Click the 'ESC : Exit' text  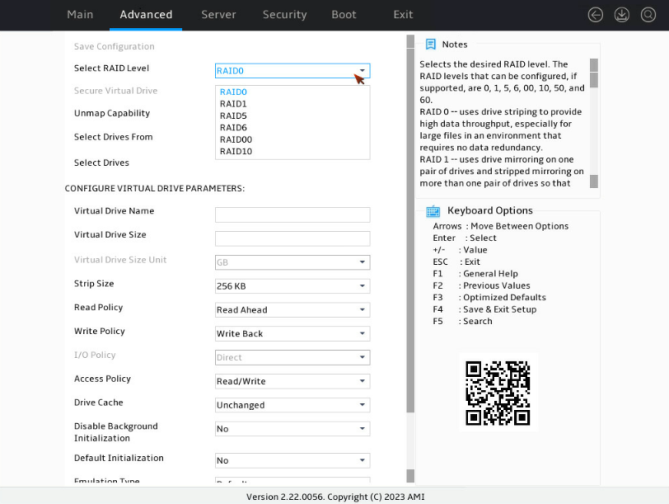(x=456, y=262)
